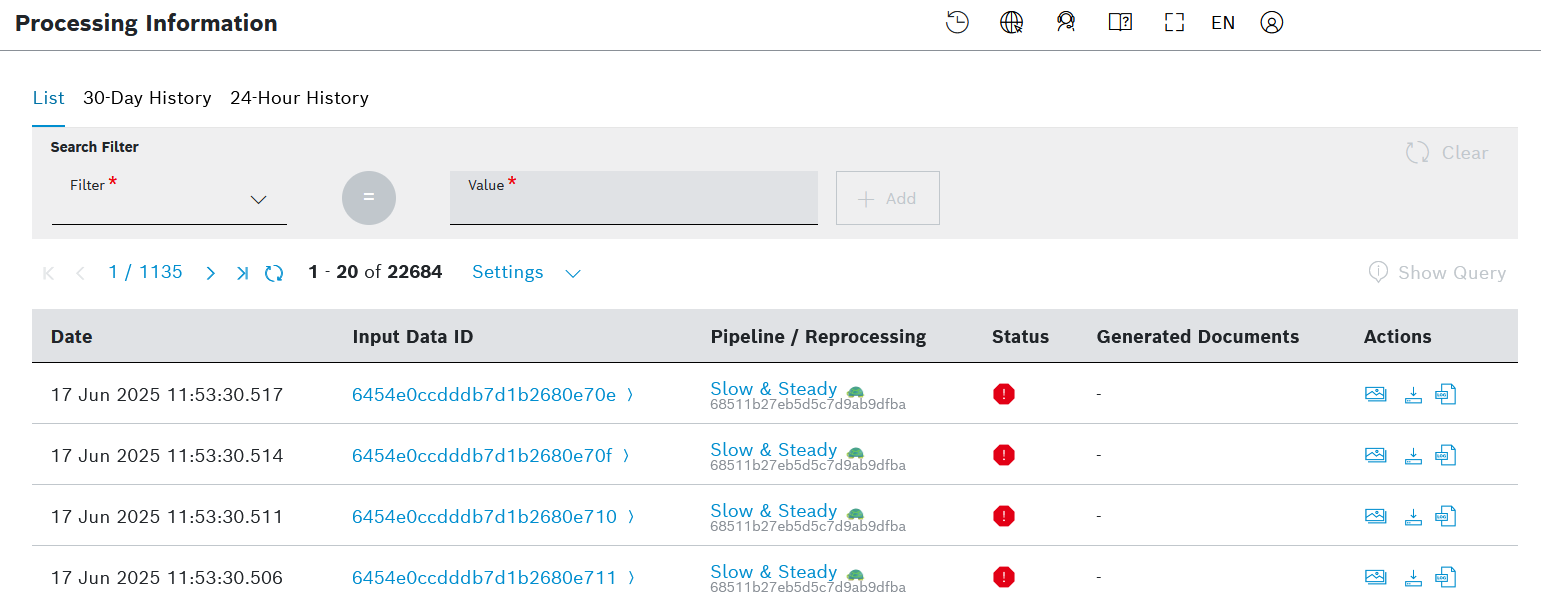Viewport: 1541px width, 606px height.
Task: Open support via the headset icon
Action: [1066, 23]
